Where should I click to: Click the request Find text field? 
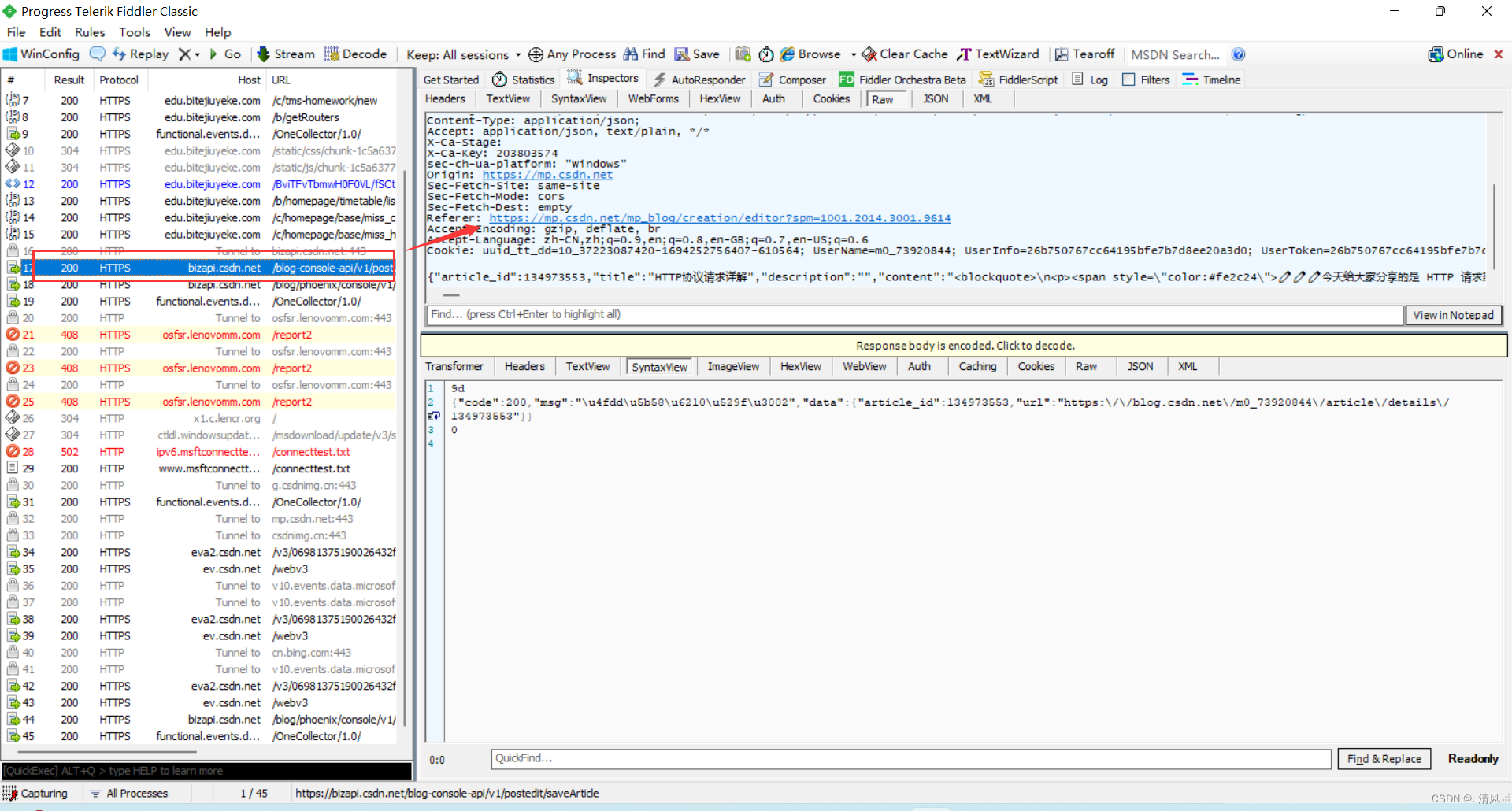point(914,314)
